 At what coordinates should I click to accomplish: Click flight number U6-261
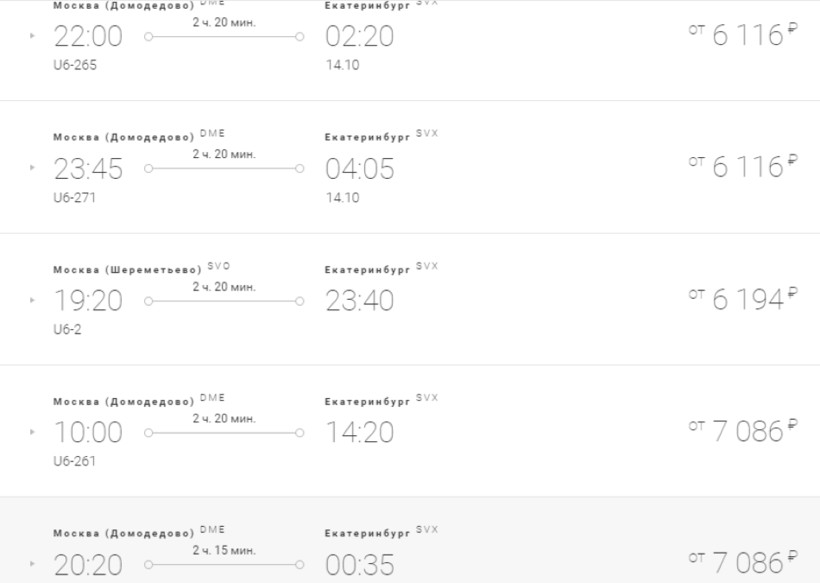[75, 462]
